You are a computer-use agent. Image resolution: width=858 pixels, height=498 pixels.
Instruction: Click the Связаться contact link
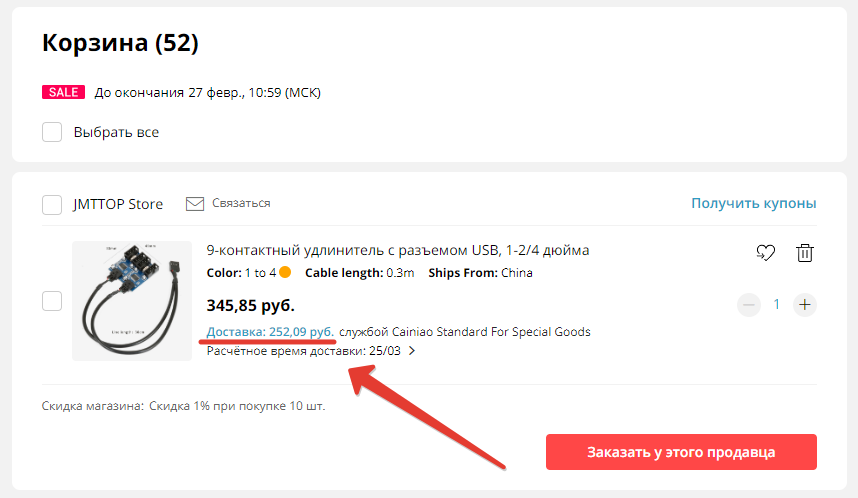point(241,204)
